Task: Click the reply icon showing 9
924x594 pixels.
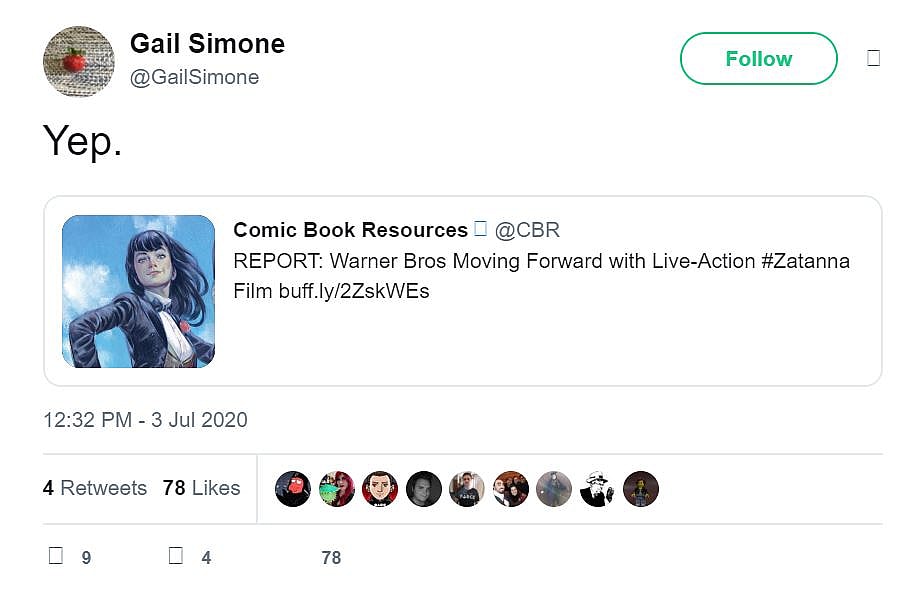Action: (57, 557)
